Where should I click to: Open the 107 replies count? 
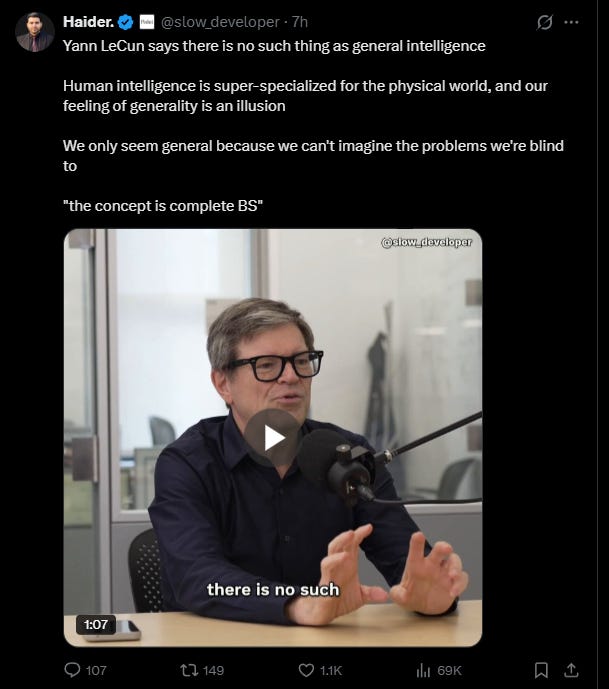point(96,671)
